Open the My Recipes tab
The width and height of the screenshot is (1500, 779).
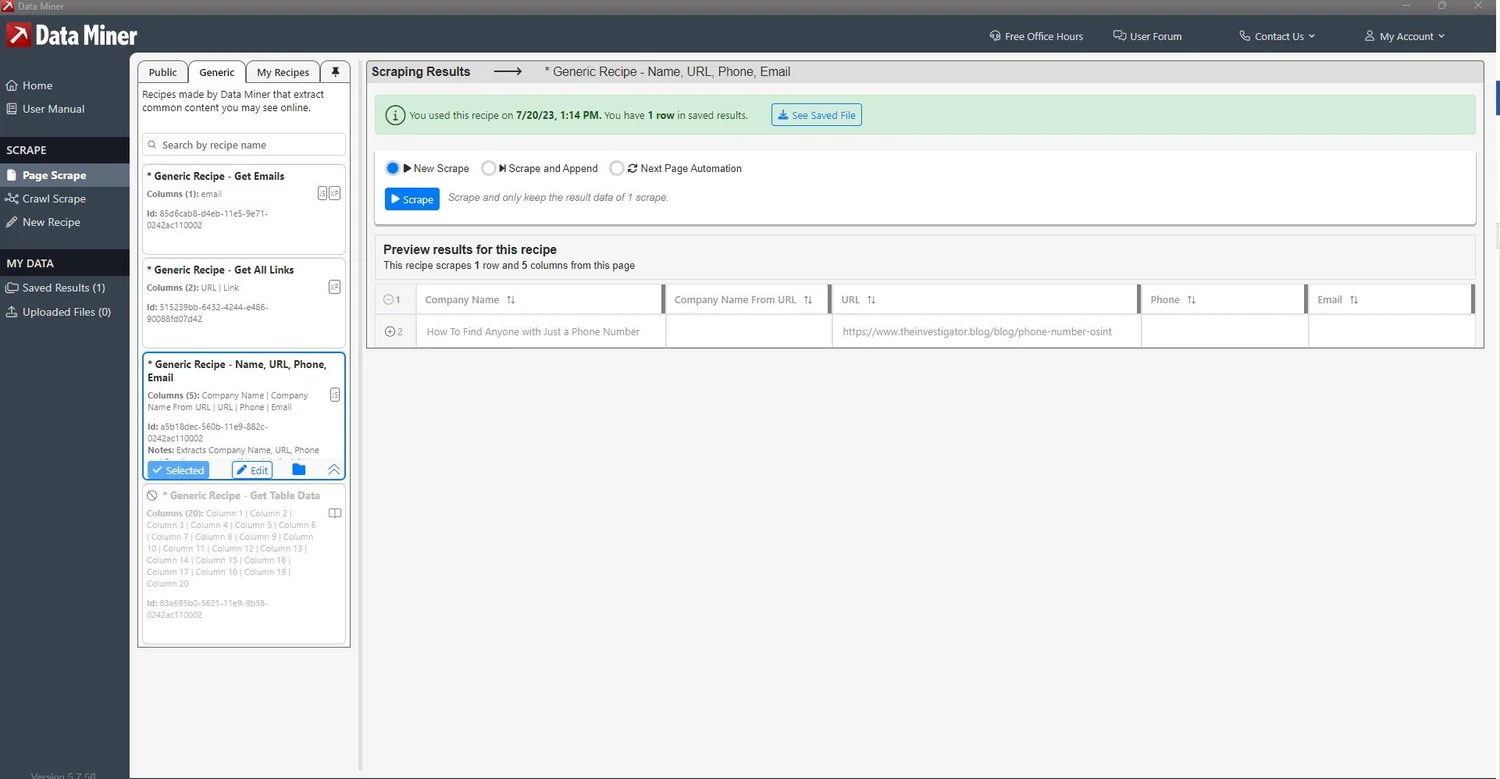pos(283,71)
